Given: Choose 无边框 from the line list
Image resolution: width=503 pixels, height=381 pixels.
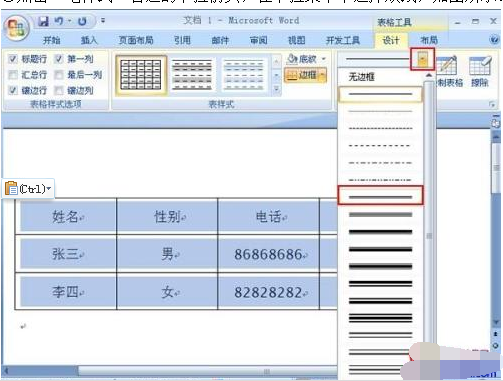Looking at the screenshot, I should point(361,77).
